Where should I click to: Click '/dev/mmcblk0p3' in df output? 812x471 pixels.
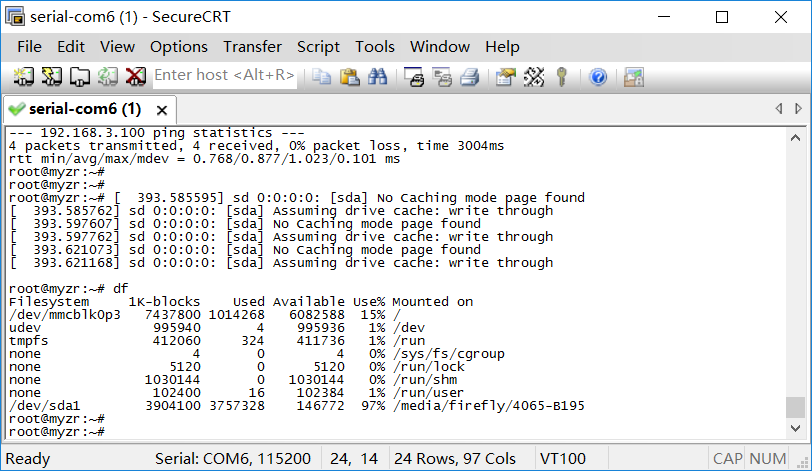65,315
